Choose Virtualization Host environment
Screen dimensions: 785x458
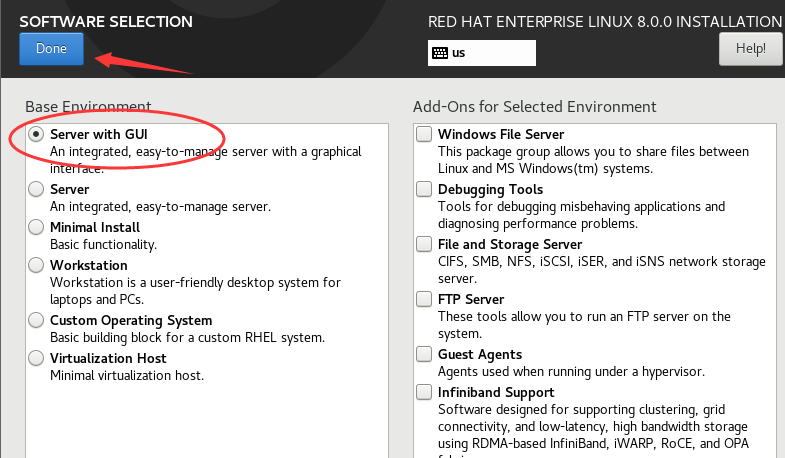tap(37, 358)
